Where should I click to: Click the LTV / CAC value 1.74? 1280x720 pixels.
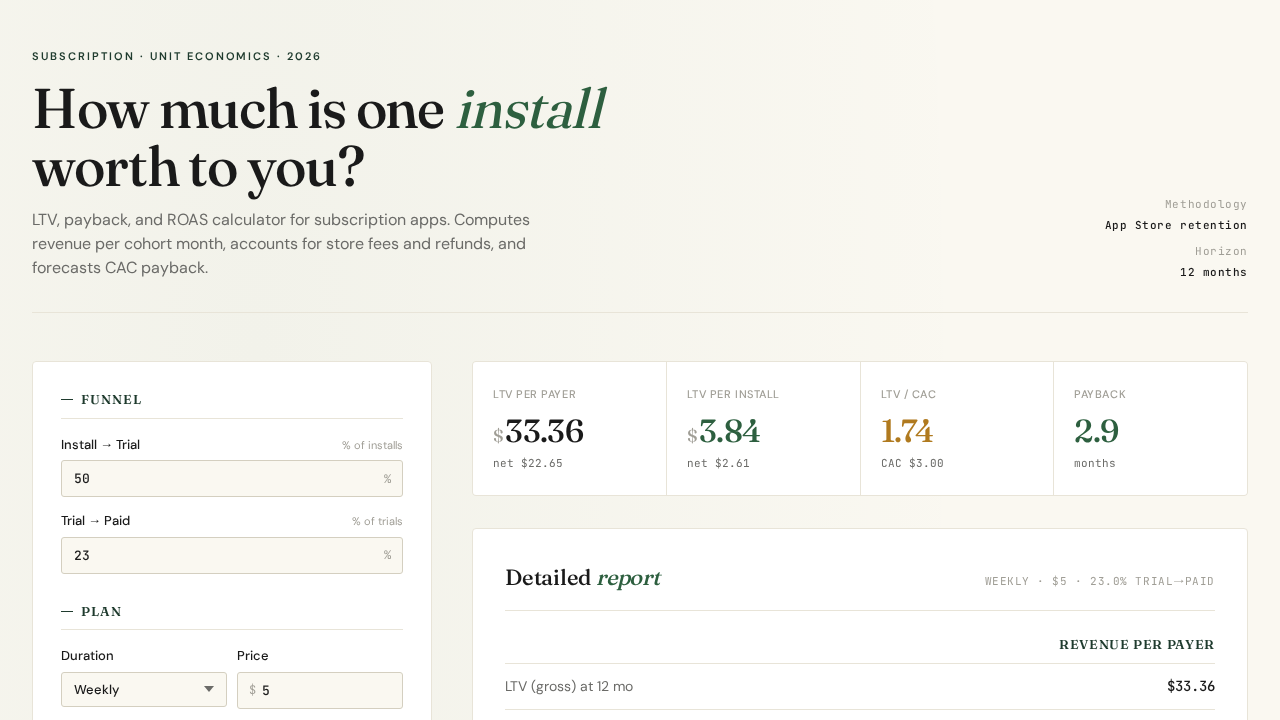(907, 432)
